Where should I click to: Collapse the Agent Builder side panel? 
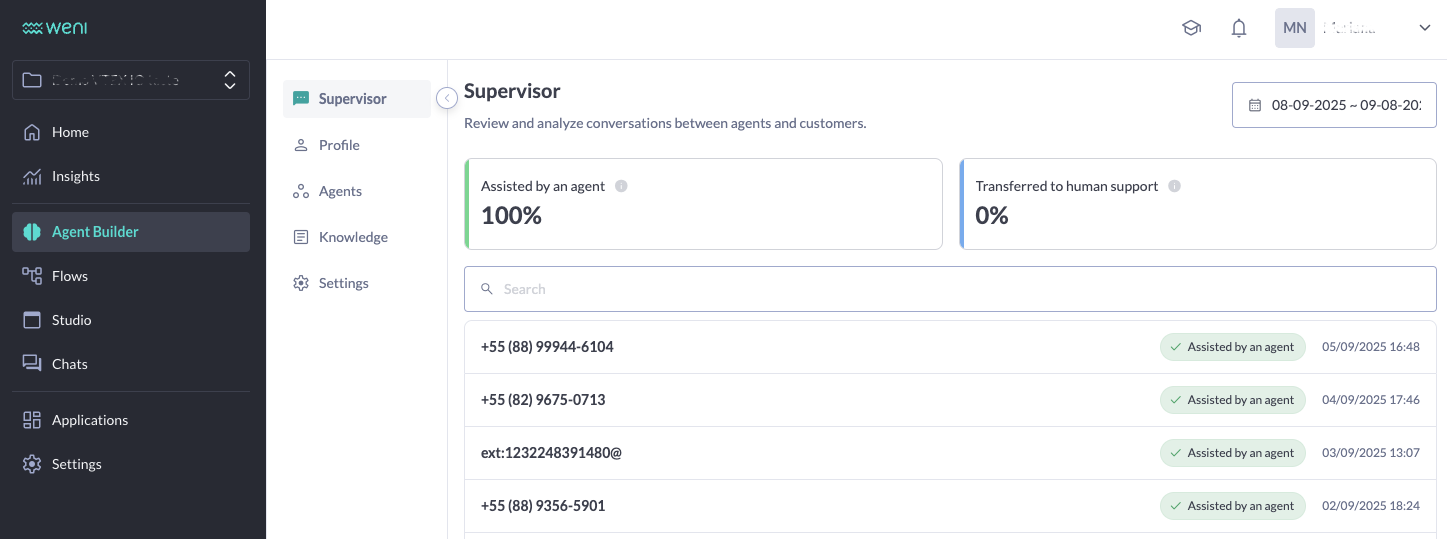pos(447,98)
